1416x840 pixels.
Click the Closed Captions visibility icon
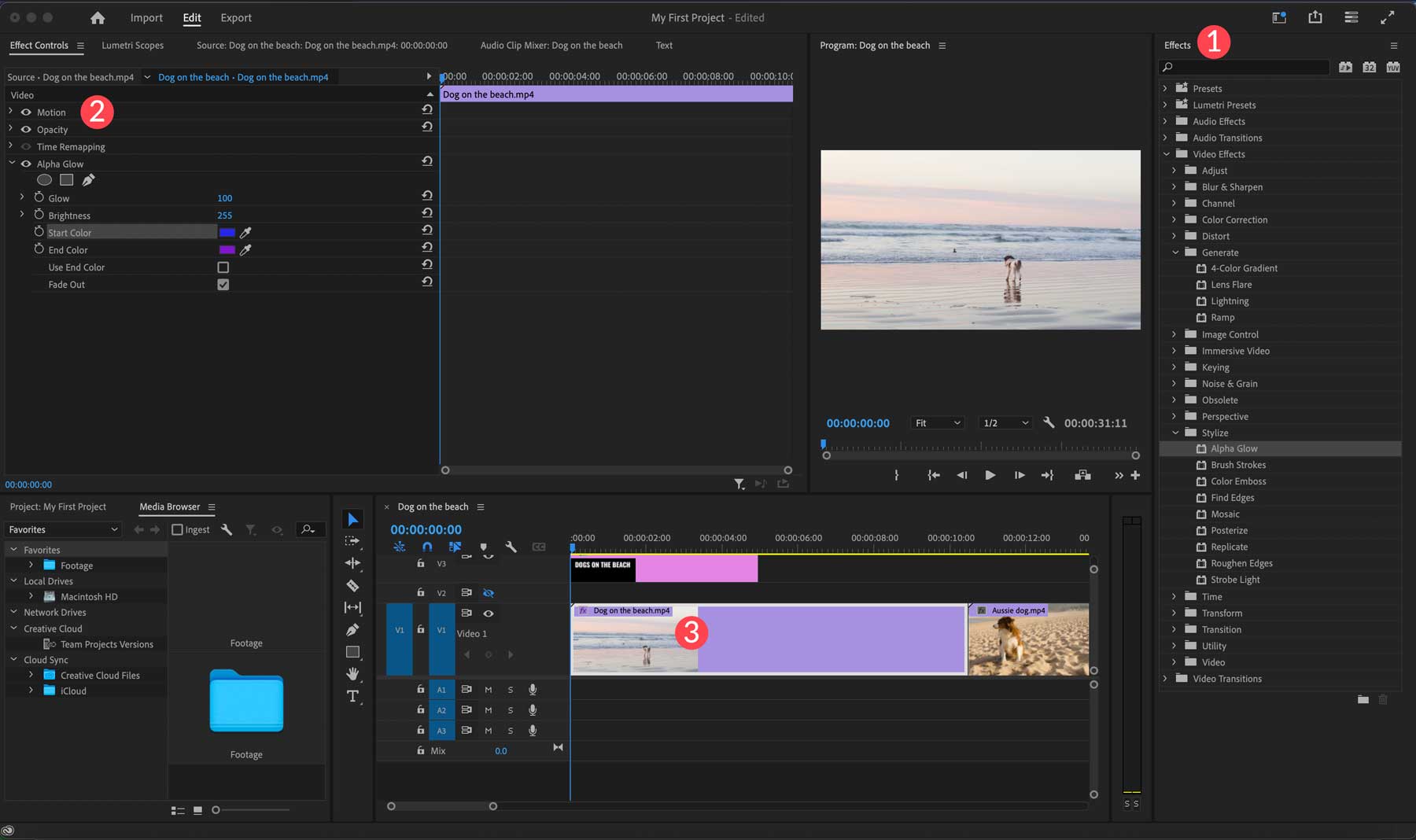(539, 547)
